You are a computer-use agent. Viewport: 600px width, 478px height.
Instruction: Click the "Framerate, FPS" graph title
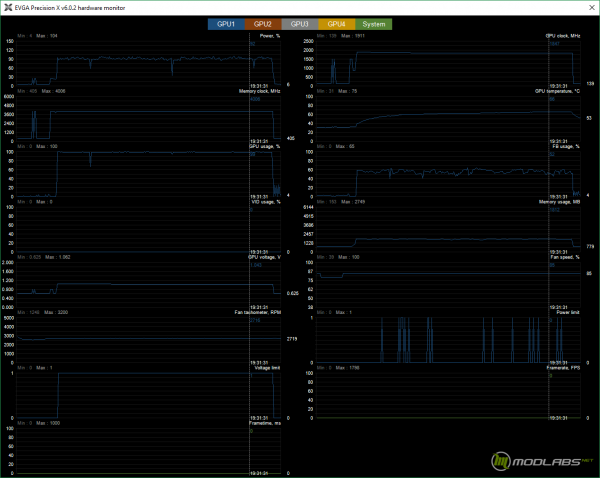click(563, 368)
